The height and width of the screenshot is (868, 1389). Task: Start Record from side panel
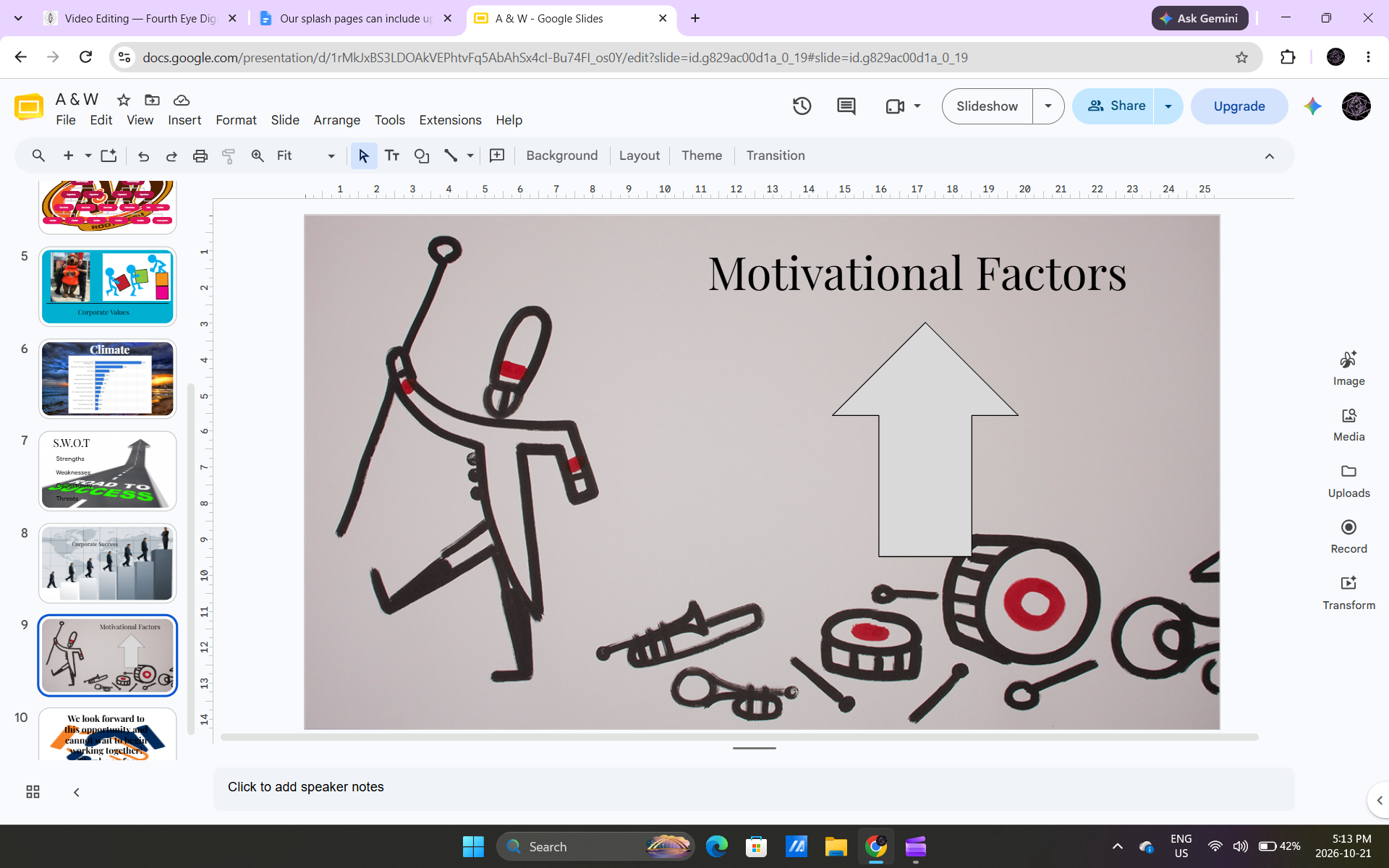[x=1348, y=537]
